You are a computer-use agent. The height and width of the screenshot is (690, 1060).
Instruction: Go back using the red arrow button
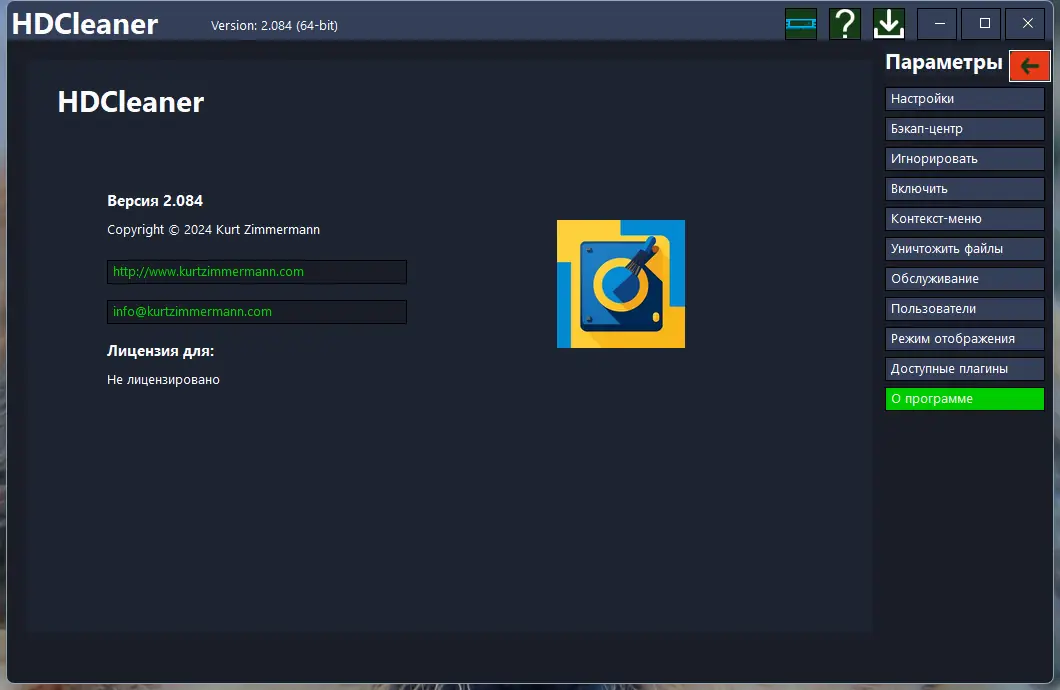[x=1030, y=66]
